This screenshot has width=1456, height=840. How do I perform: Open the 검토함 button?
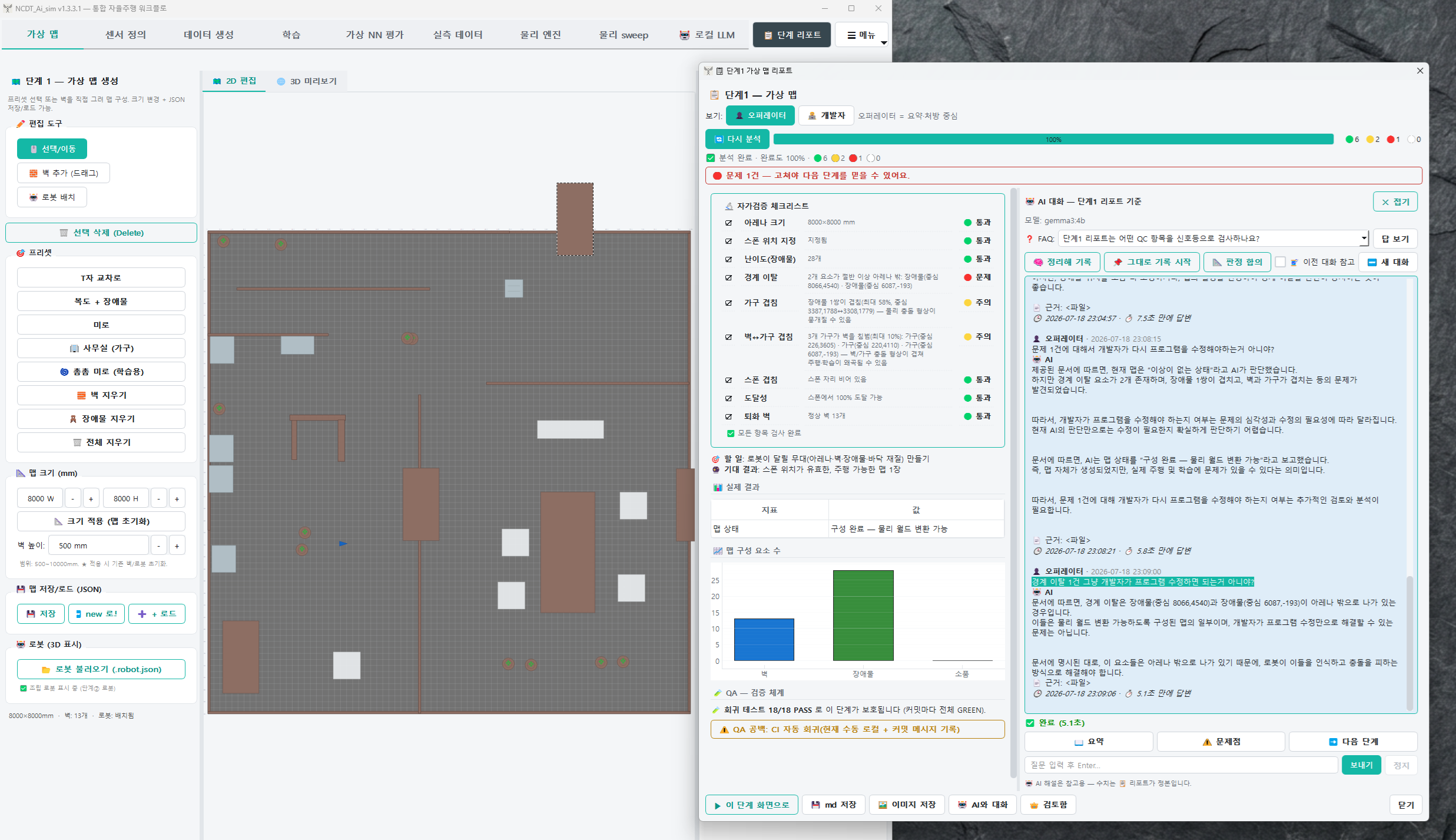(1048, 805)
